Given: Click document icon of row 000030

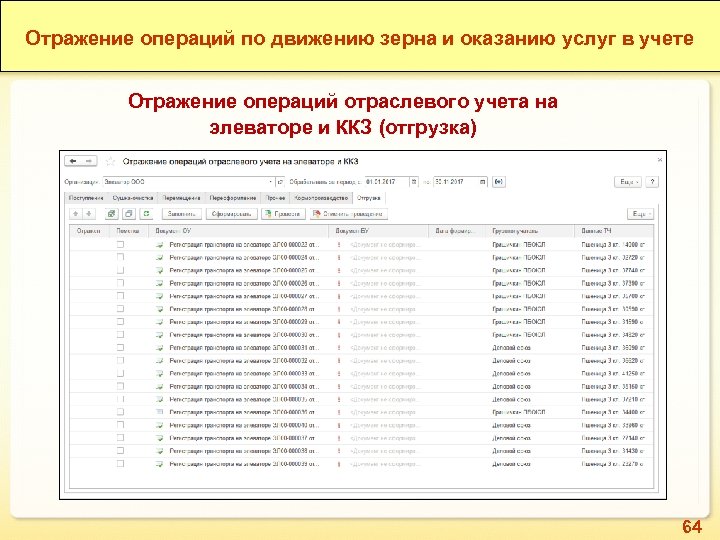Looking at the screenshot, I should (x=160, y=335).
